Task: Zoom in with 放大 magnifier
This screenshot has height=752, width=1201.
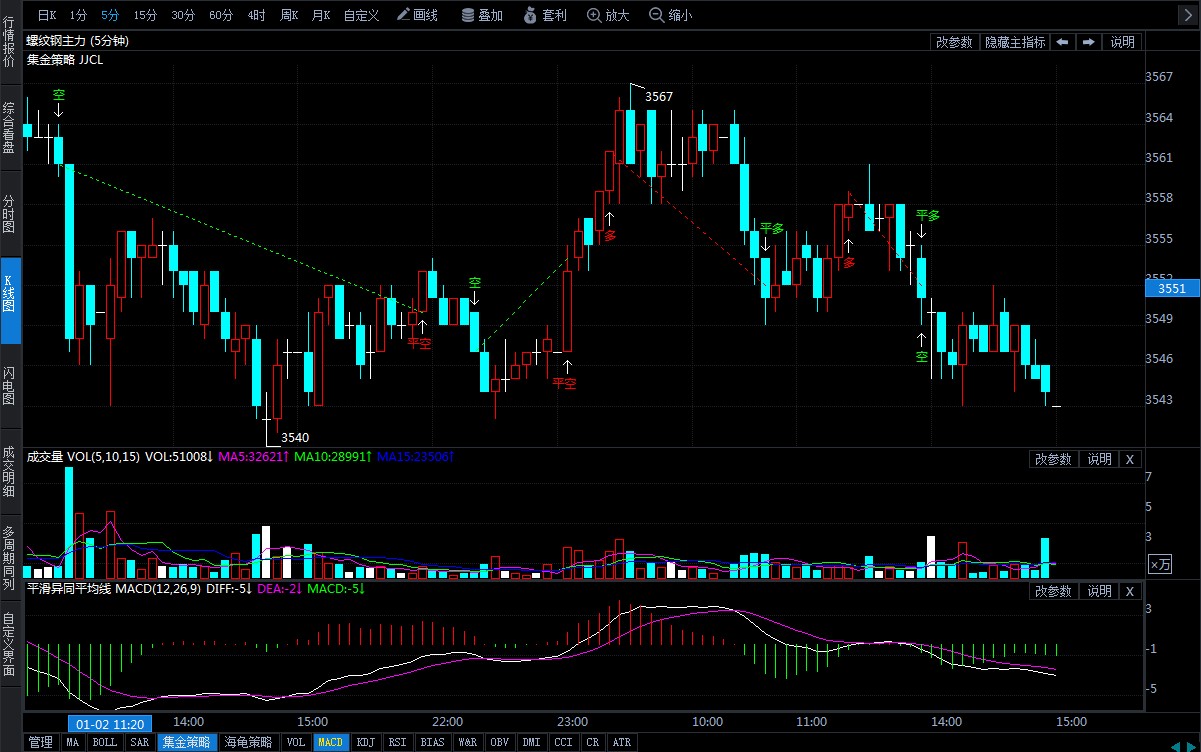Action: point(608,15)
